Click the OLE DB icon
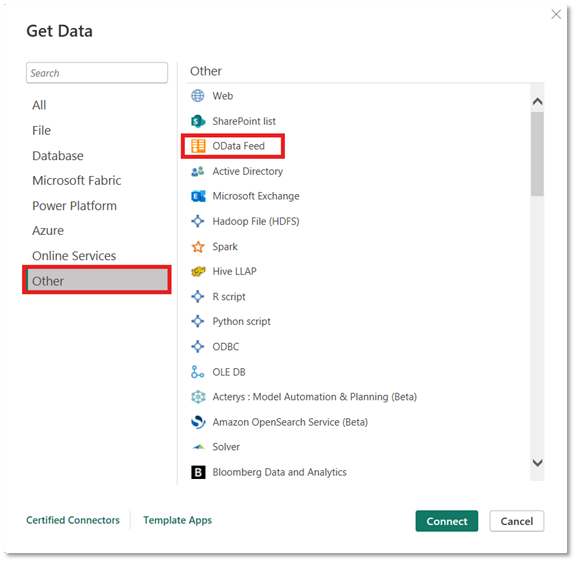 (x=198, y=372)
